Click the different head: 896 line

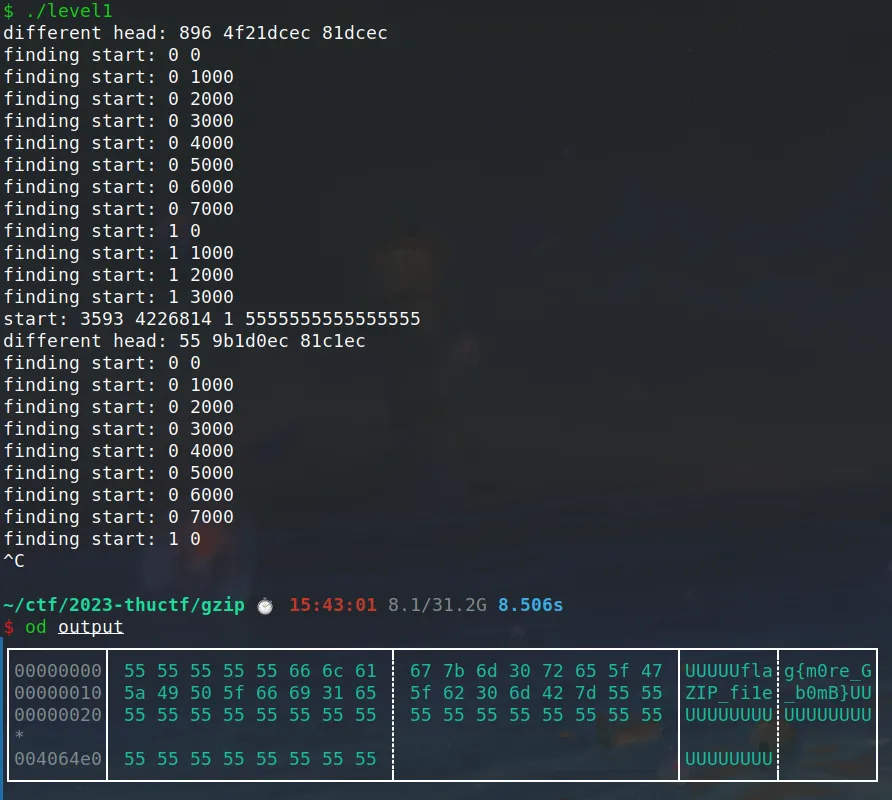coord(195,33)
